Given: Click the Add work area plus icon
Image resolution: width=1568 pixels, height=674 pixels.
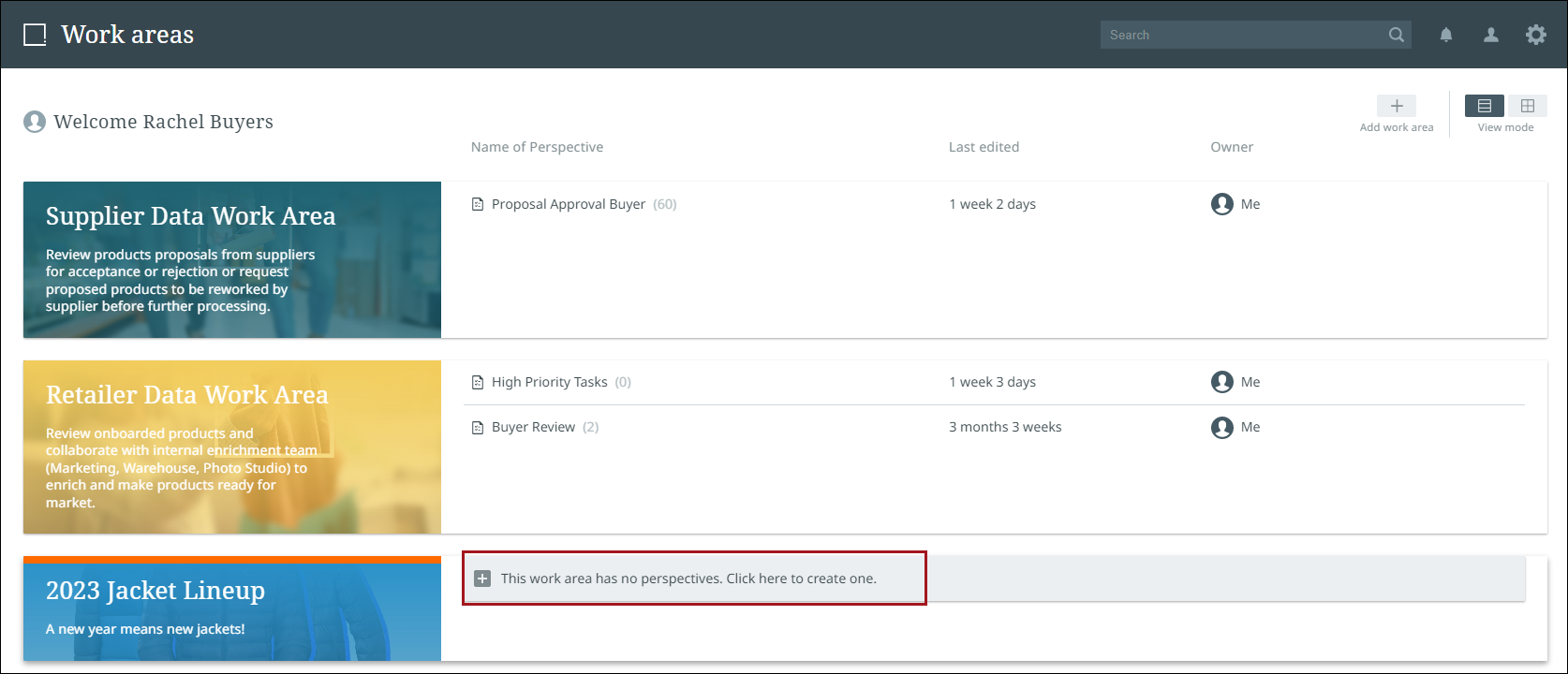Looking at the screenshot, I should click(1396, 106).
